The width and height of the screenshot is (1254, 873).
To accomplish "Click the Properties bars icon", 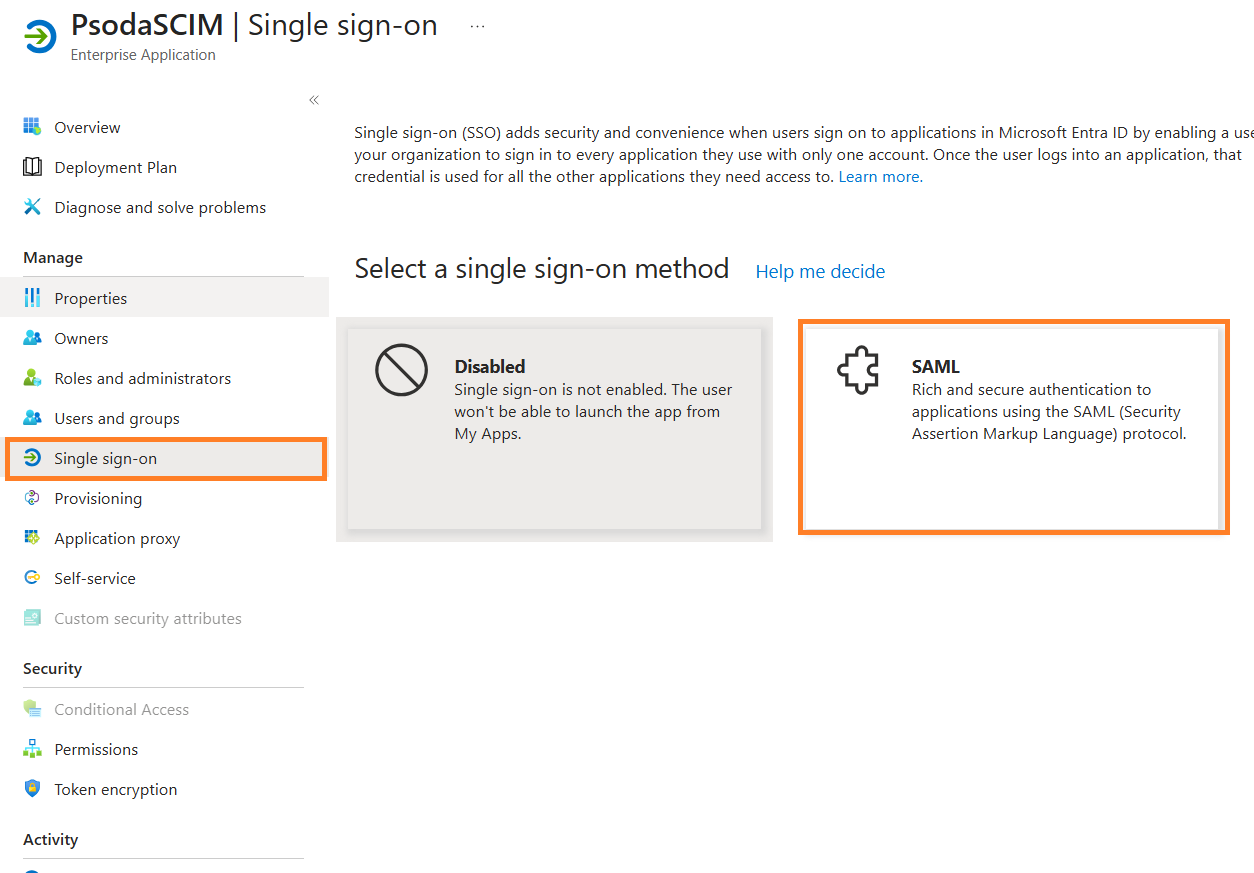I will (32, 298).
